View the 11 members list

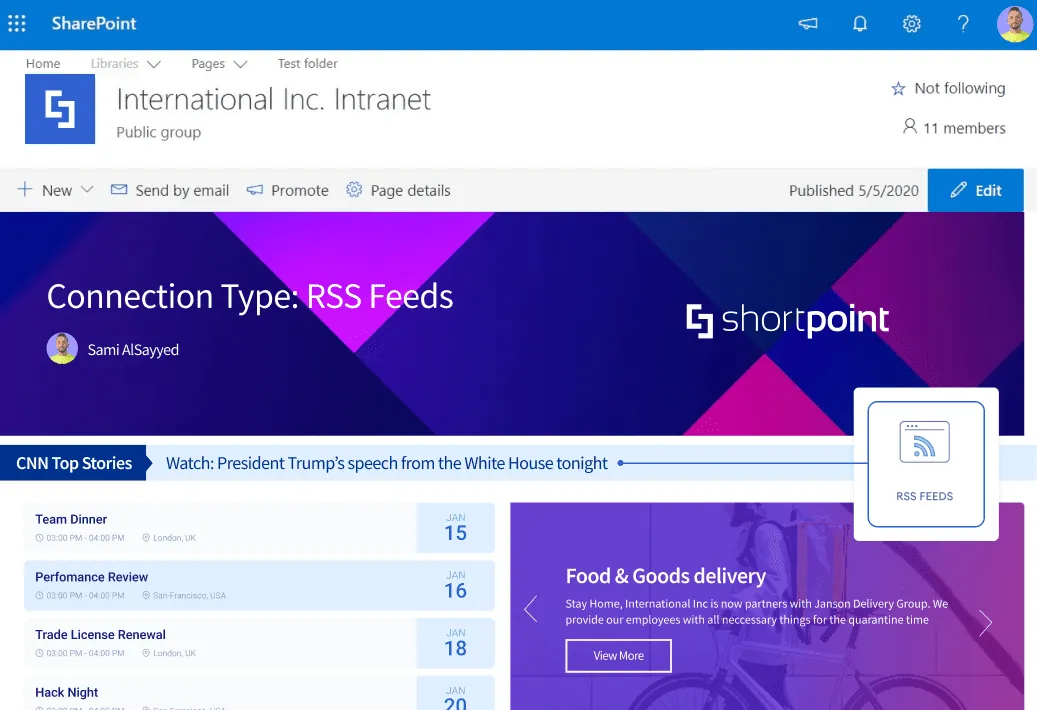pyautogui.click(x=954, y=128)
